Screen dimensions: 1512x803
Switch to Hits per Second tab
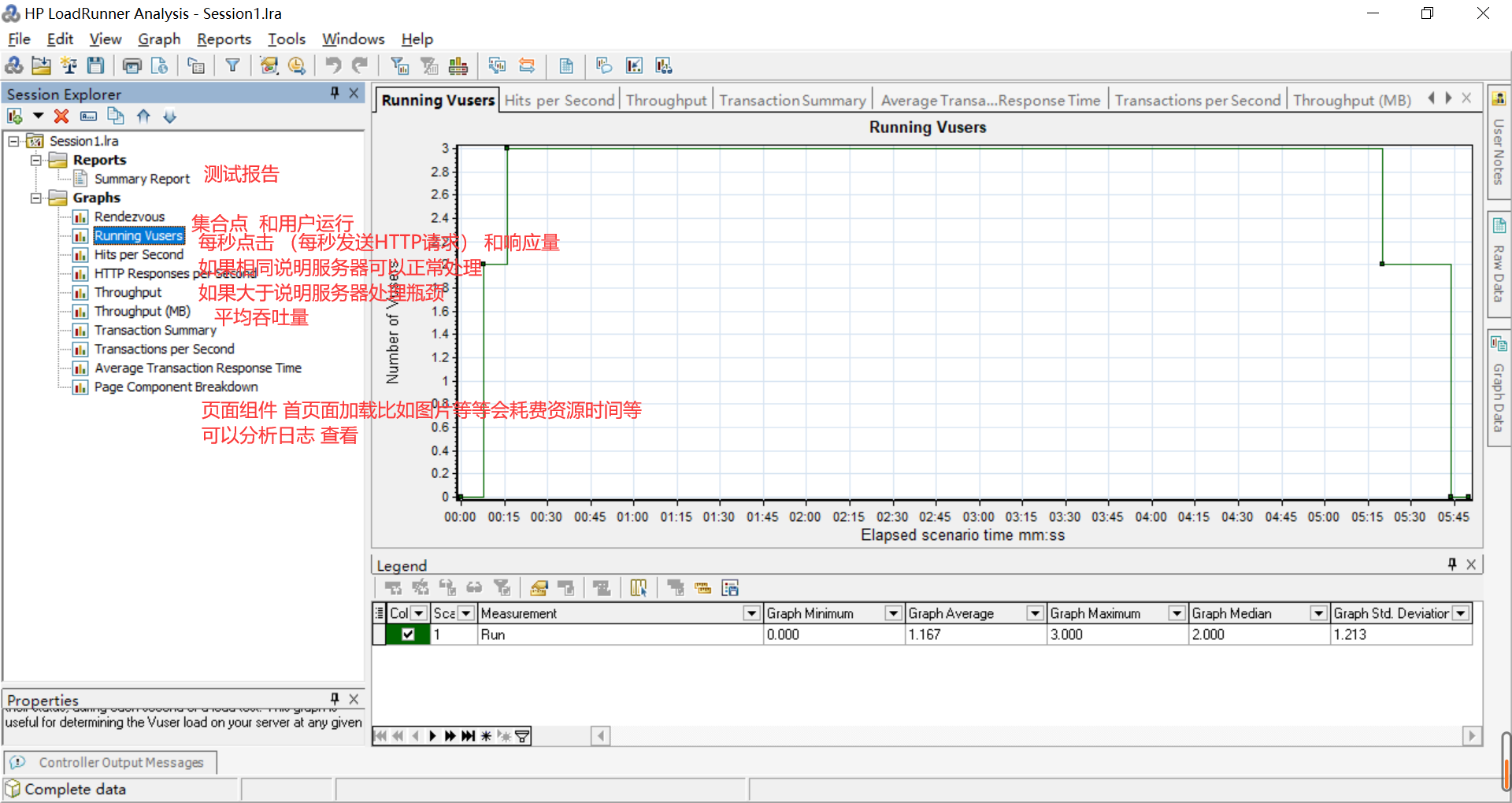559,100
